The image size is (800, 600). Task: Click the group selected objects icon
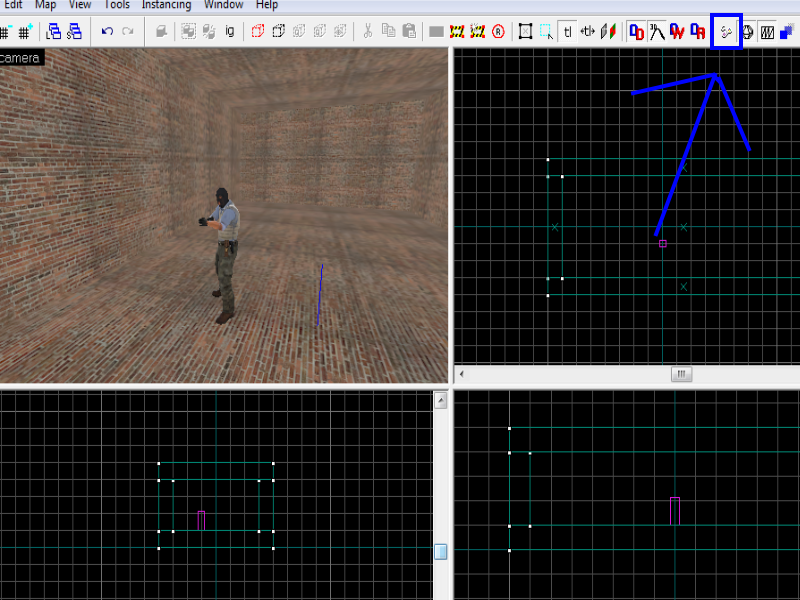(x=188, y=32)
